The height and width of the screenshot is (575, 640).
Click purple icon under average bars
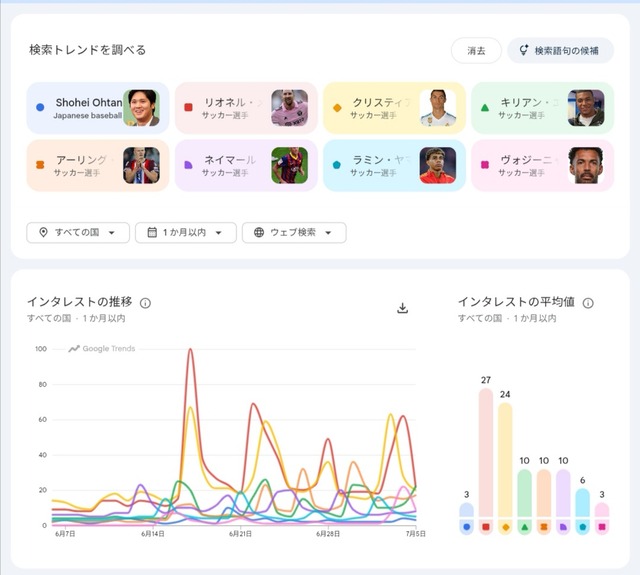click(x=563, y=527)
